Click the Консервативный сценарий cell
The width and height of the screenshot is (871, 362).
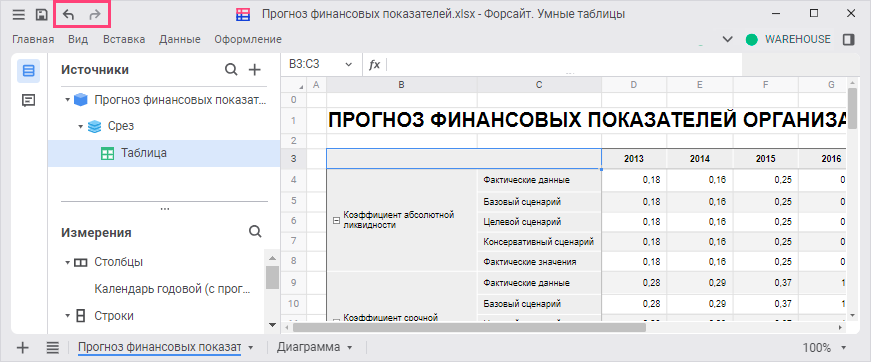pyautogui.click(x=539, y=242)
